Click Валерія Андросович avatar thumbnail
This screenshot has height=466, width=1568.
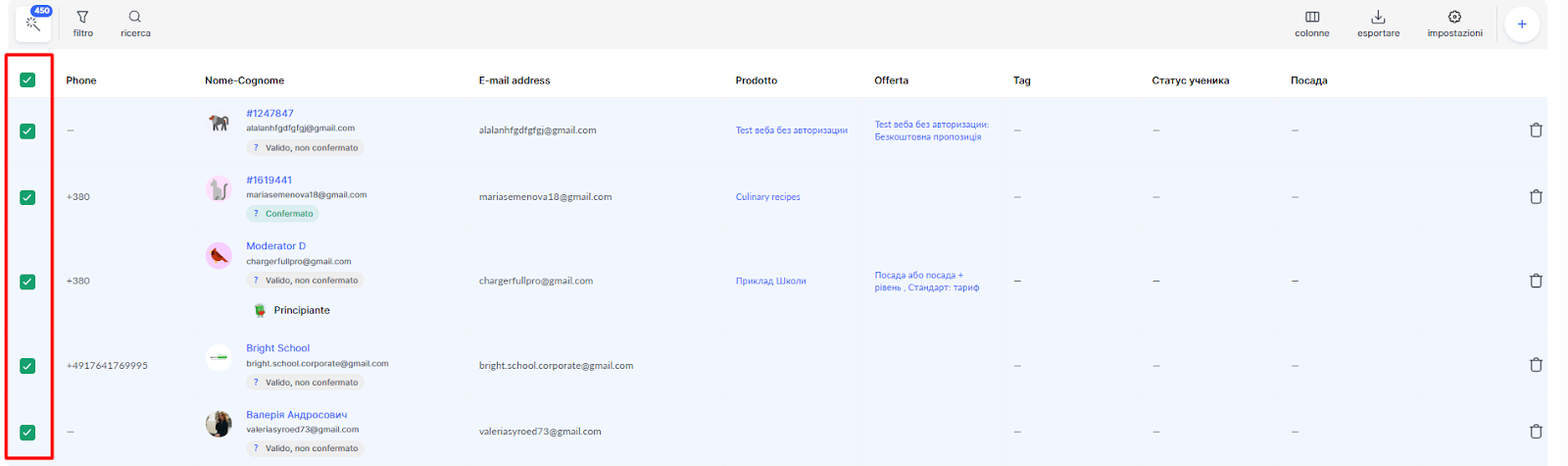point(219,424)
